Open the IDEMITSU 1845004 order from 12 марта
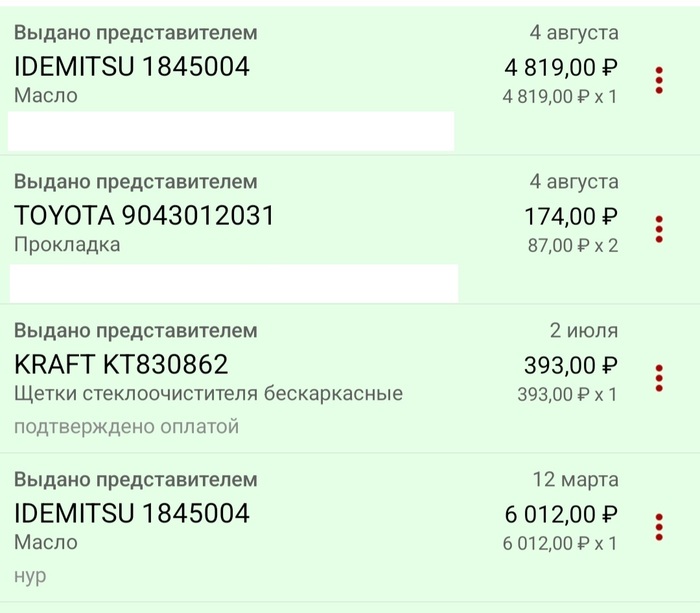 [x=132, y=514]
